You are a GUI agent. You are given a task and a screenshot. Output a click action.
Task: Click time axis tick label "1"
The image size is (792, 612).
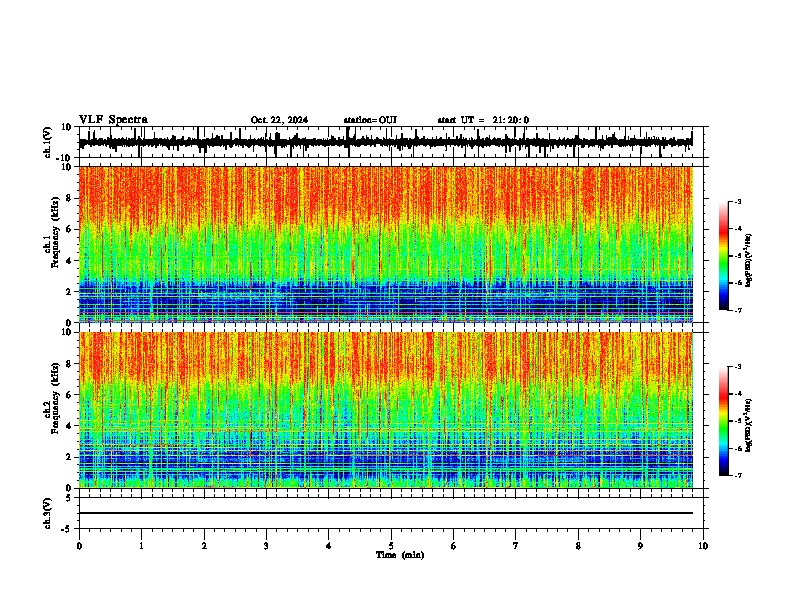[x=141, y=546]
